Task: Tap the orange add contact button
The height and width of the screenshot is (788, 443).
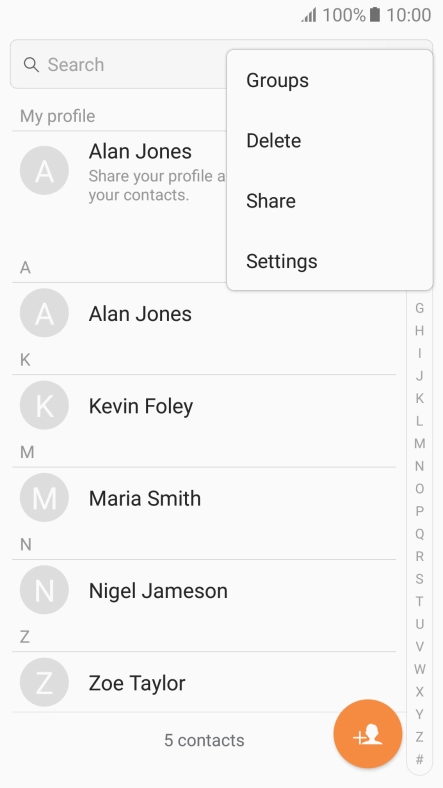Action: [x=368, y=734]
